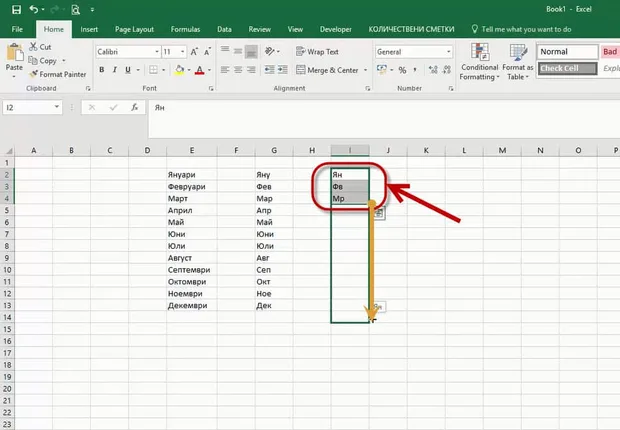This screenshot has width=620, height=430.
Task: Click the Orientation text angle icon
Action: (x=270, y=51)
